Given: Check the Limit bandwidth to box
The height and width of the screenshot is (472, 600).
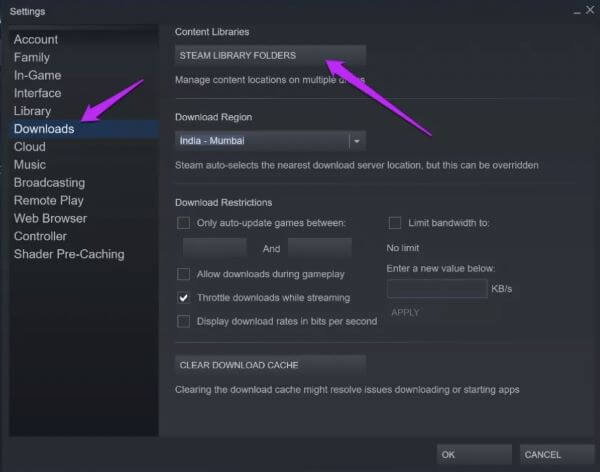Looking at the screenshot, I should pyautogui.click(x=395, y=223).
